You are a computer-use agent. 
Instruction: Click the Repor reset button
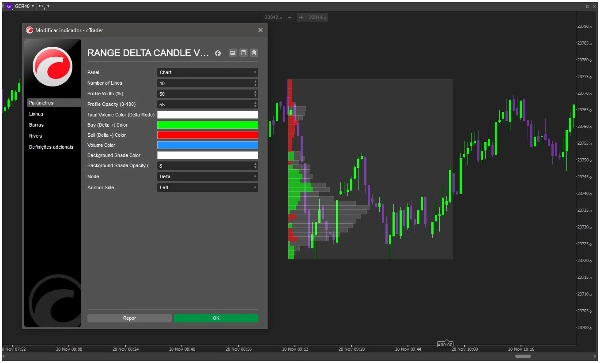coord(129,318)
